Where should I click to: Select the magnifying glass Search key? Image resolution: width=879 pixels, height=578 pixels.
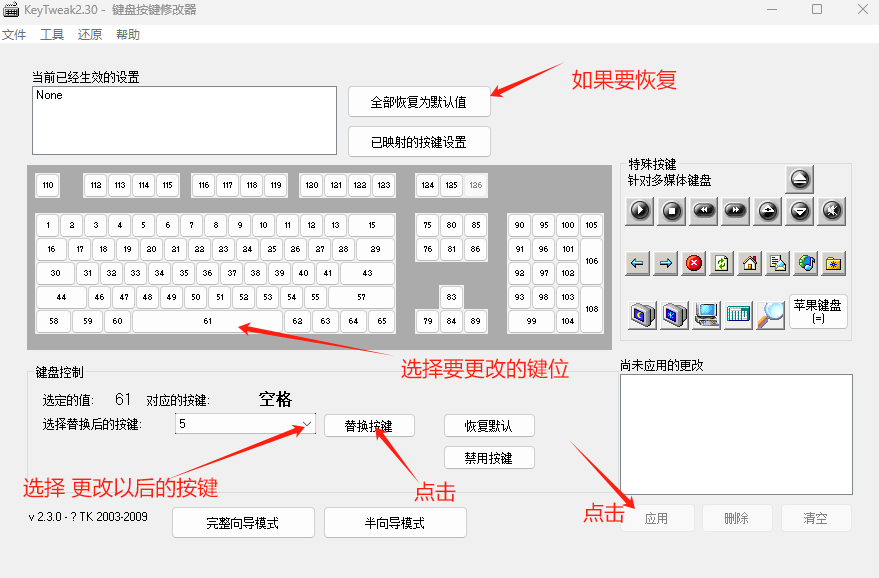[770, 314]
